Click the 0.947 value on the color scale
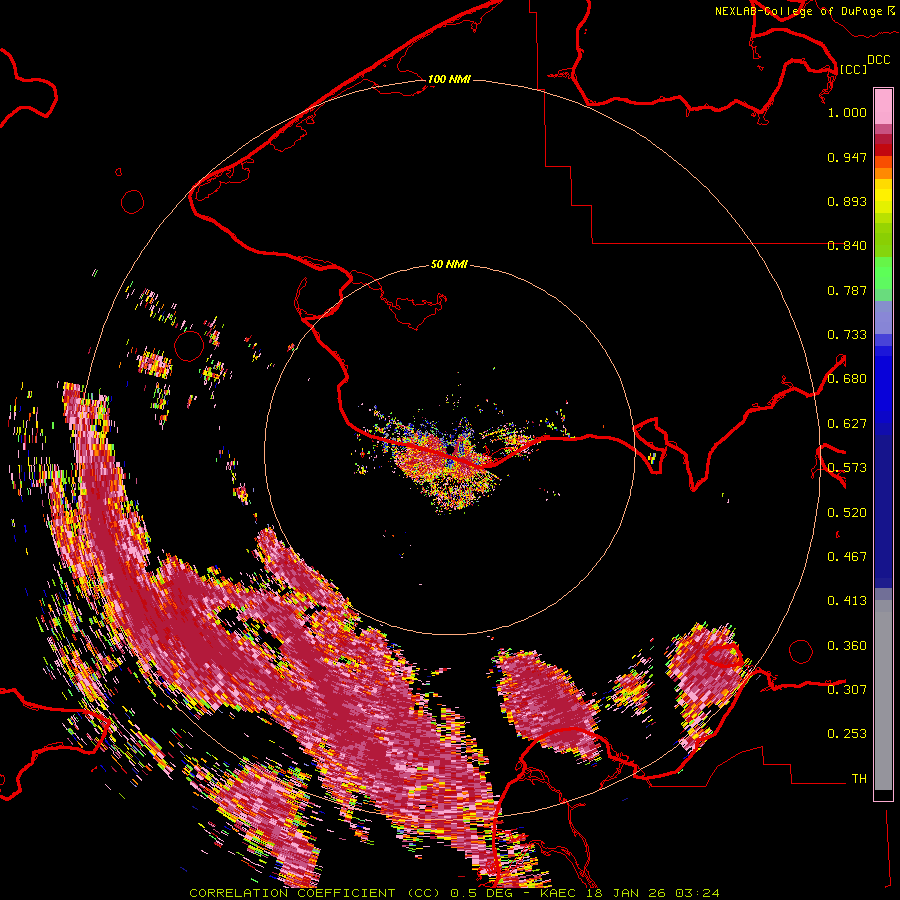The width and height of the screenshot is (900, 900). [847, 157]
